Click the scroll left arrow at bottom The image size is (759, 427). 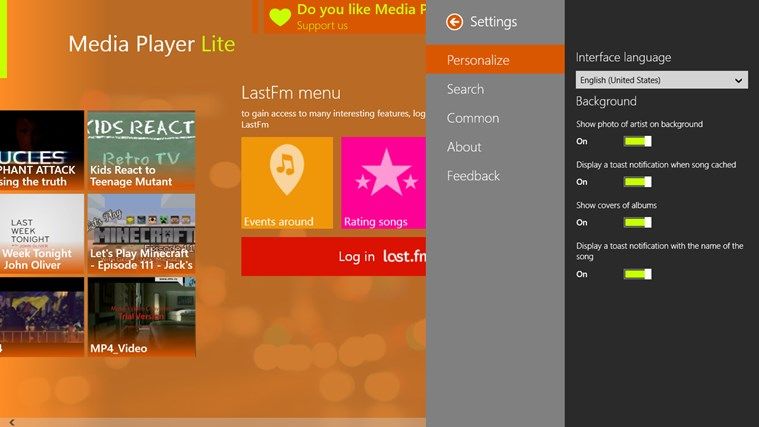pos(12,422)
